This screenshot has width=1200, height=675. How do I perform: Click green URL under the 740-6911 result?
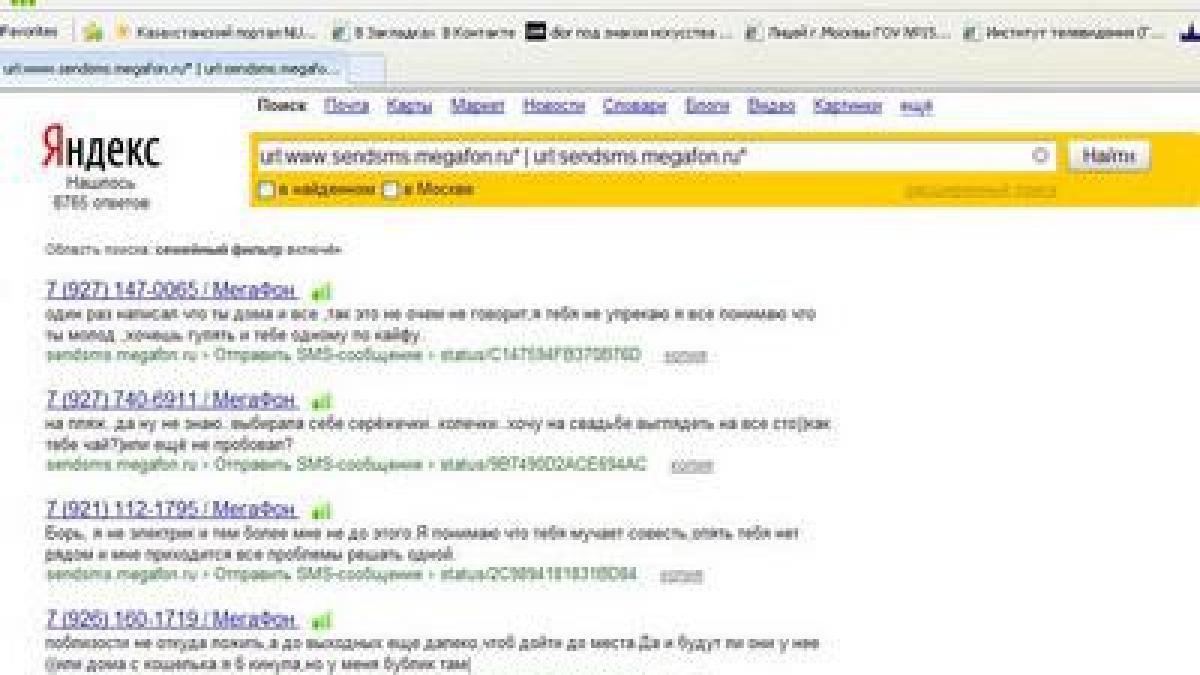pos(346,464)
